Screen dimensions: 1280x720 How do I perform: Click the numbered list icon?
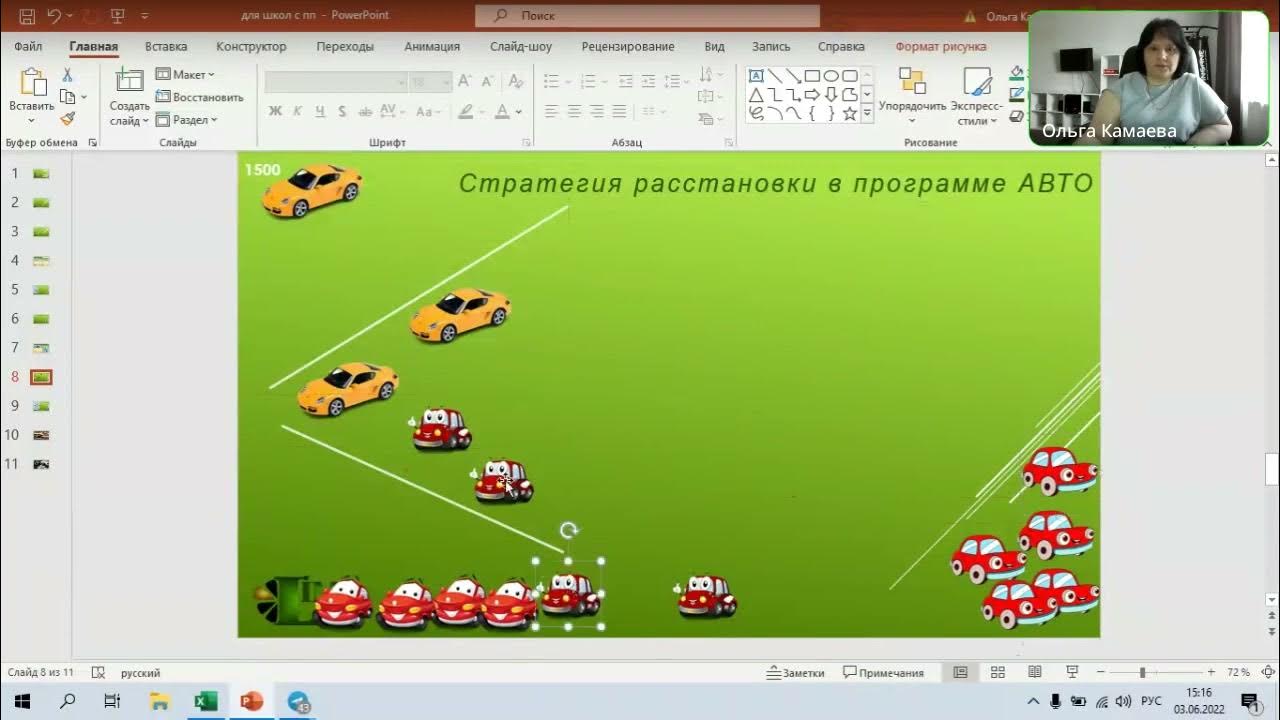pyautogui.click(x=588, y=82)
